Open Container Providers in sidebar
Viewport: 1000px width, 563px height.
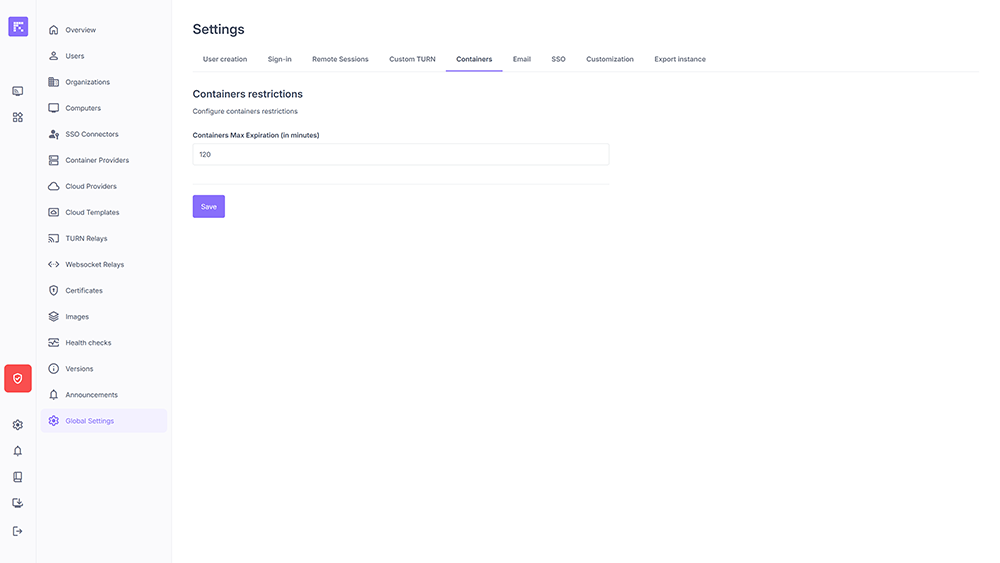pos(97,160)
